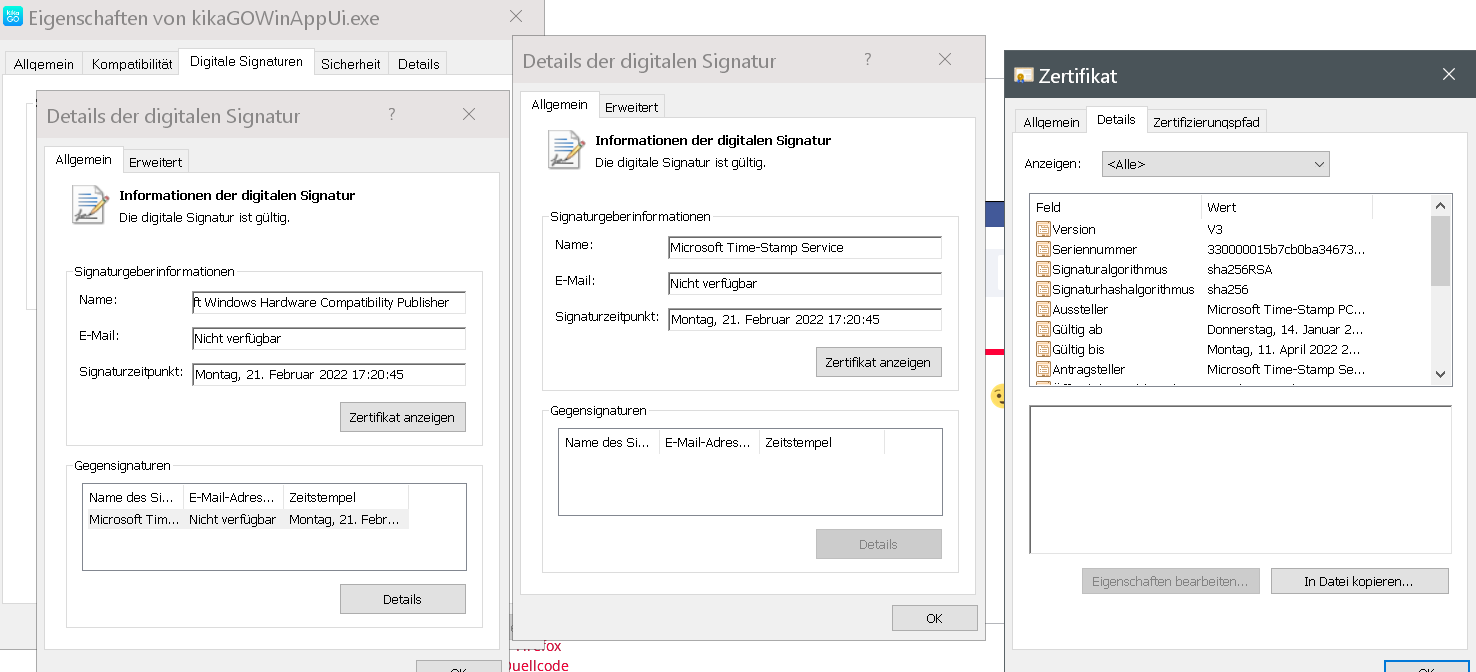Click help question mark in middle details dialog

pyautogui.click(x=868, y=60)
